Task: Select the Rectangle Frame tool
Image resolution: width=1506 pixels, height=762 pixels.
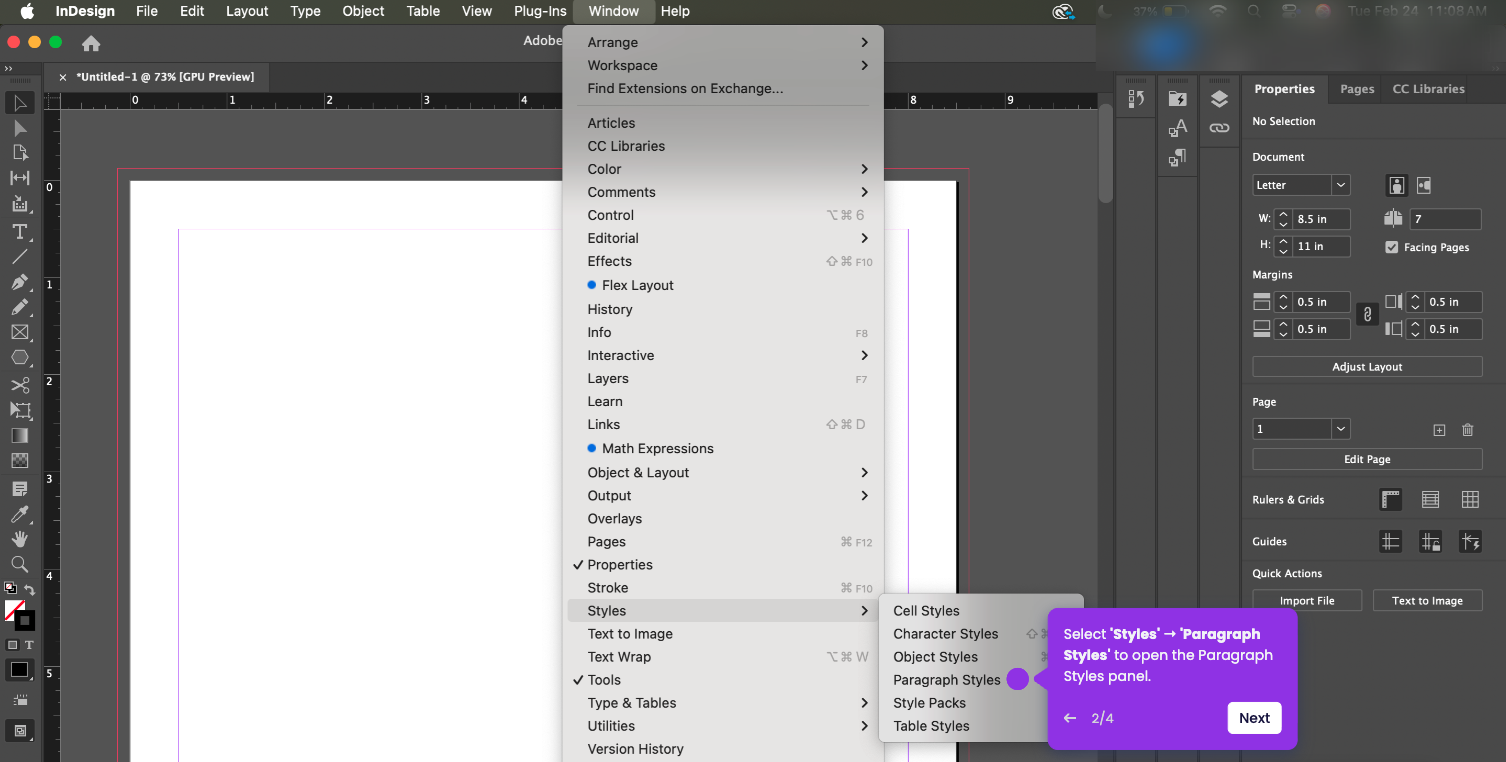Action: pos(20,332)
